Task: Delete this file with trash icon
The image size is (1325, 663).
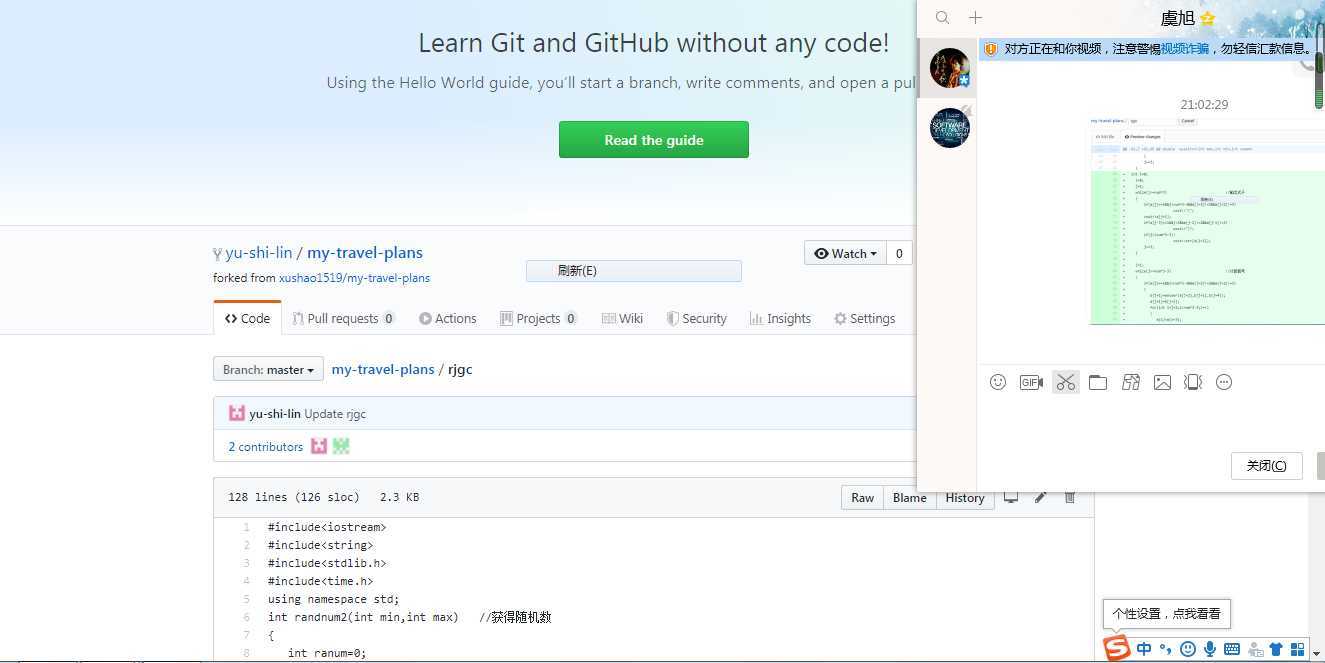Action: click(1070, 497)
